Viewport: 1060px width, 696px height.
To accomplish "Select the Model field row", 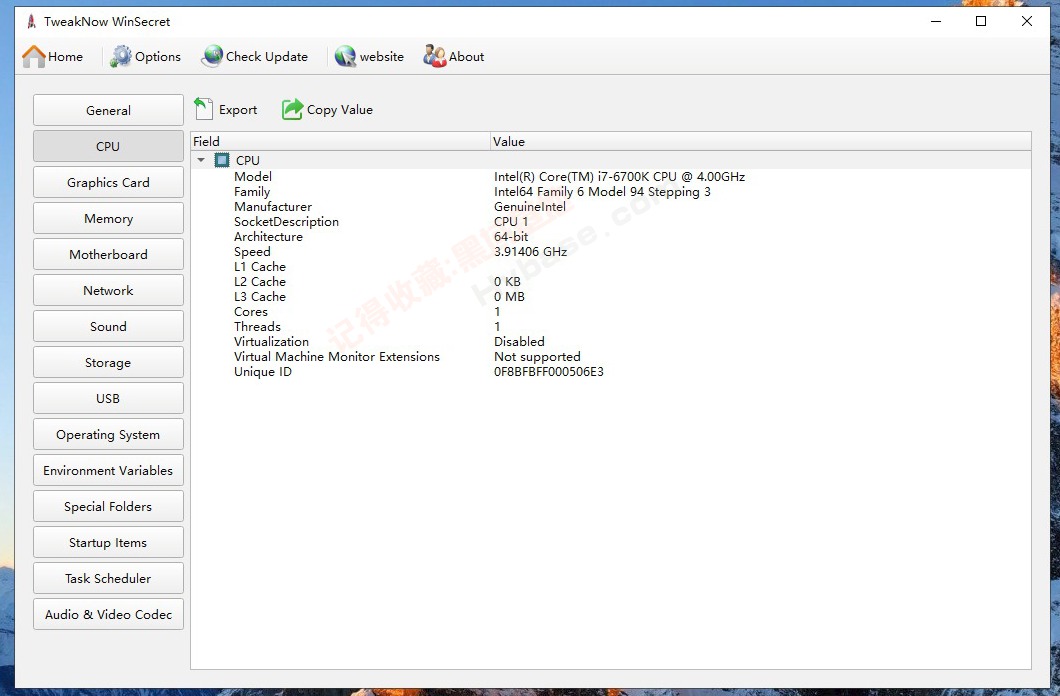I will 611,176.
